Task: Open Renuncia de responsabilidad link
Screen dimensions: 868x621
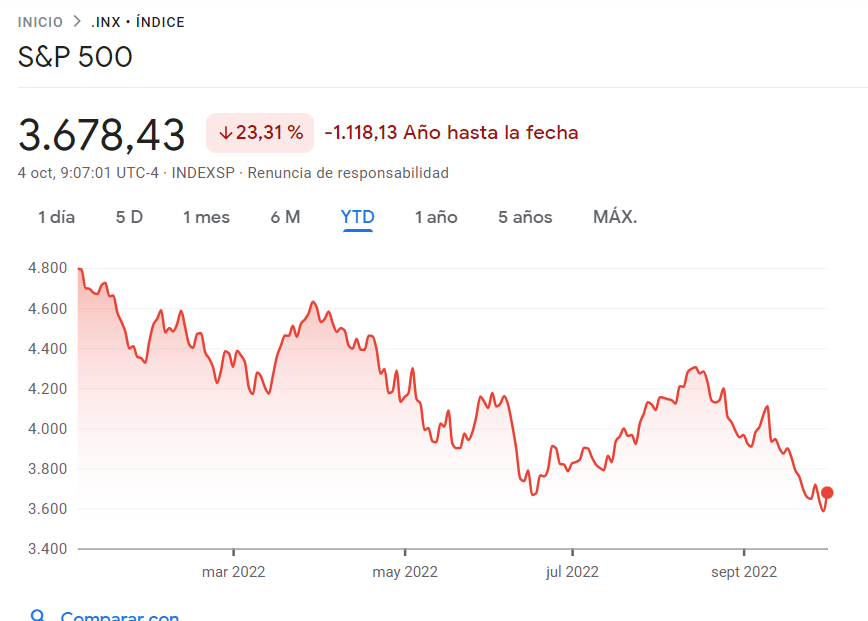Action: pyautogui.click(x=348, y=173)
